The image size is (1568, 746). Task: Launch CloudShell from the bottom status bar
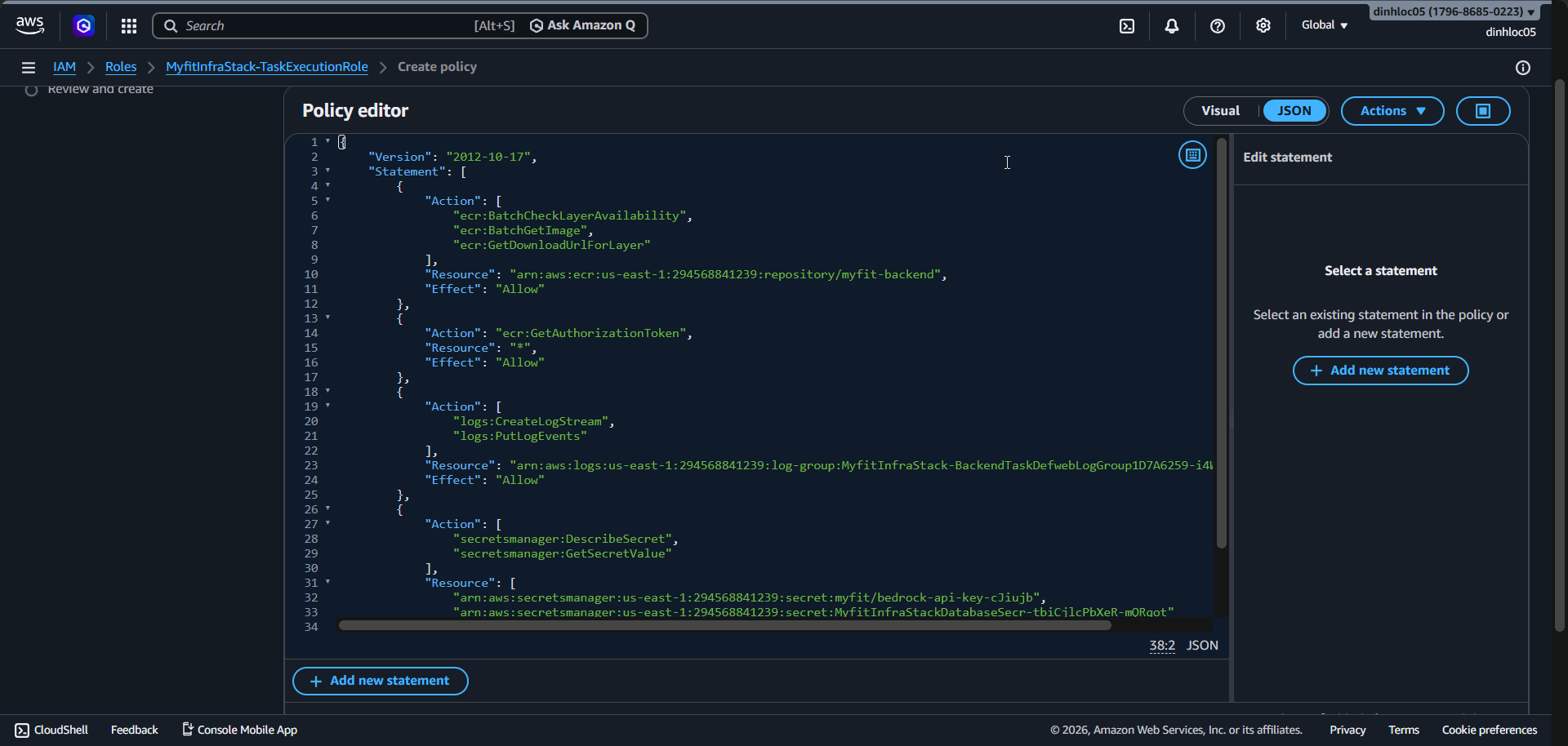pos(51,729)
